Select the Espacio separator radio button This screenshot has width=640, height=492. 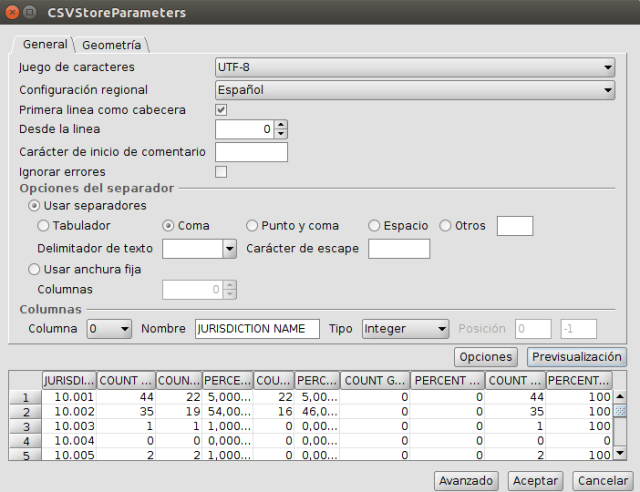pos(375,226)
